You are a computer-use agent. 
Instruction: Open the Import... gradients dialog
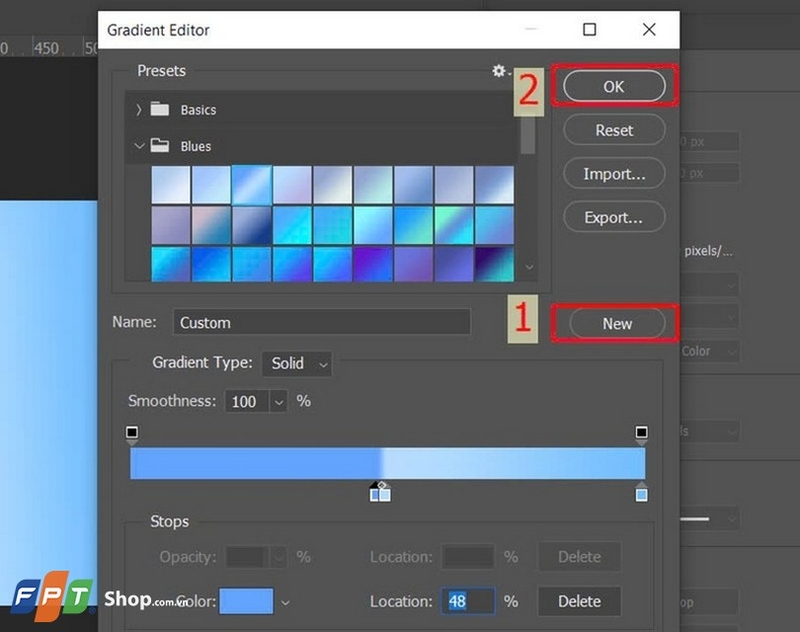point(614,174)
